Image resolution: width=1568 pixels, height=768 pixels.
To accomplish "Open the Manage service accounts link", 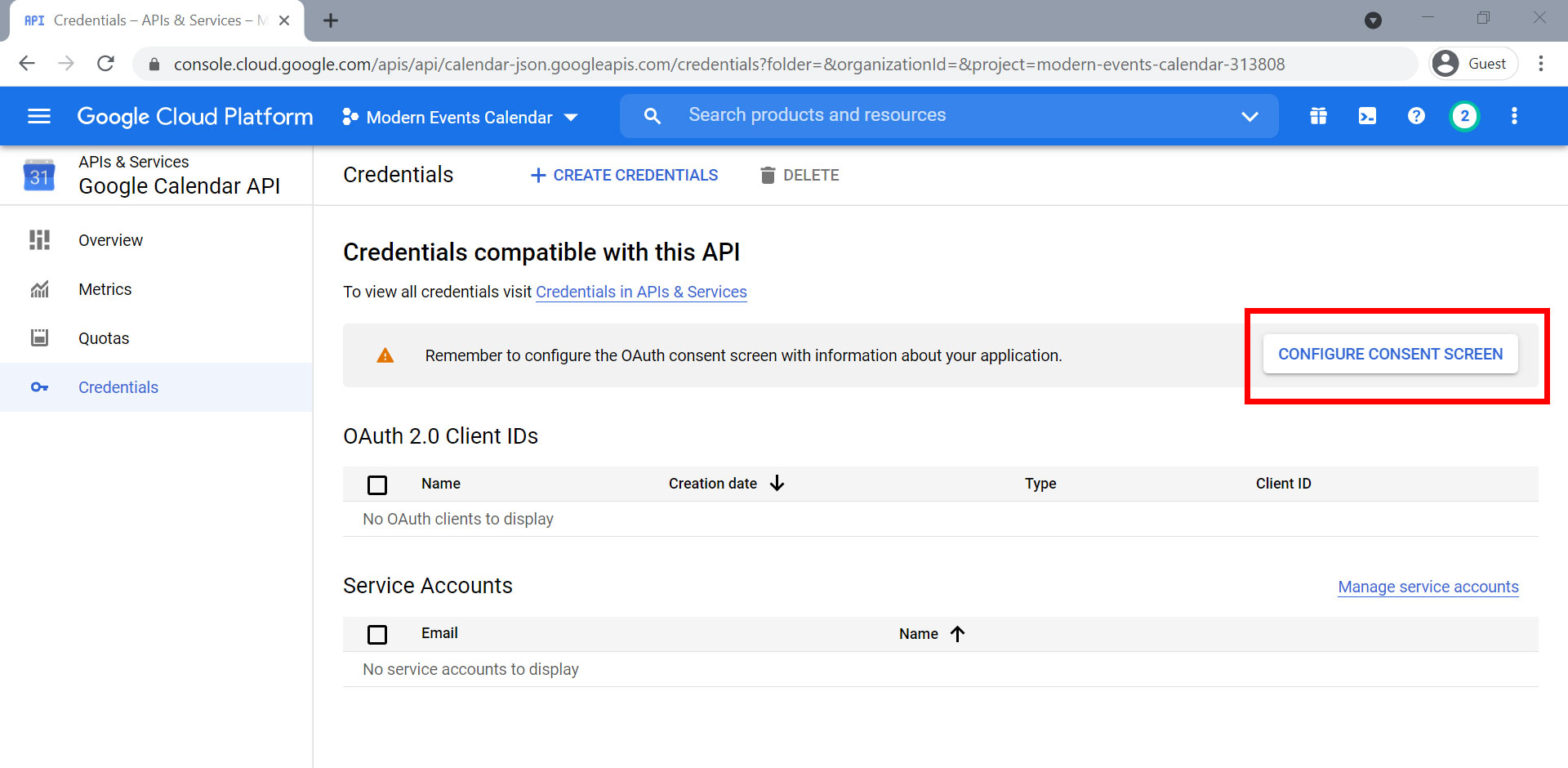I will [1428, 587].
